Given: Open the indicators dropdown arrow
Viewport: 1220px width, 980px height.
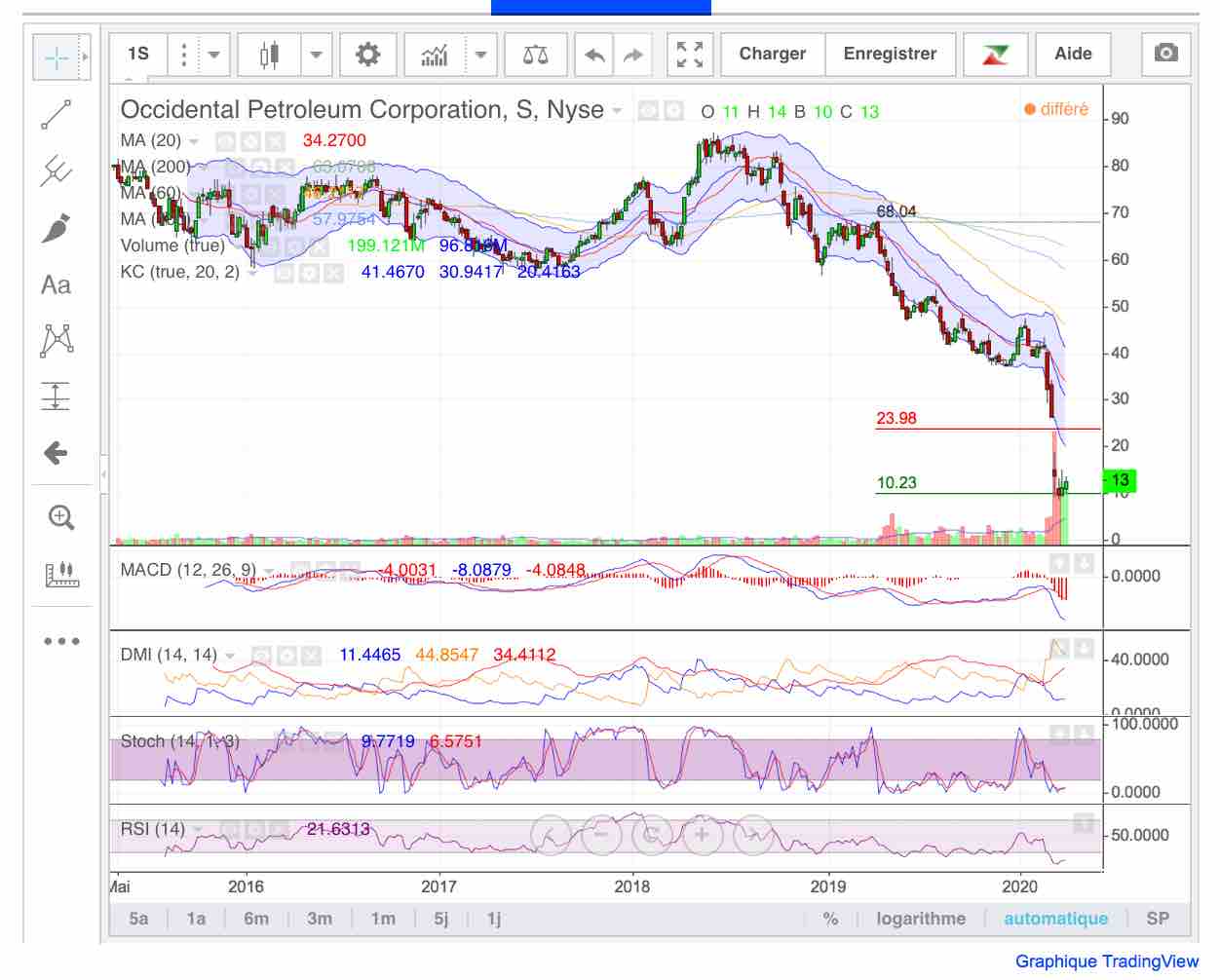Looking at the screenshot, I should [x=480, y=55].
